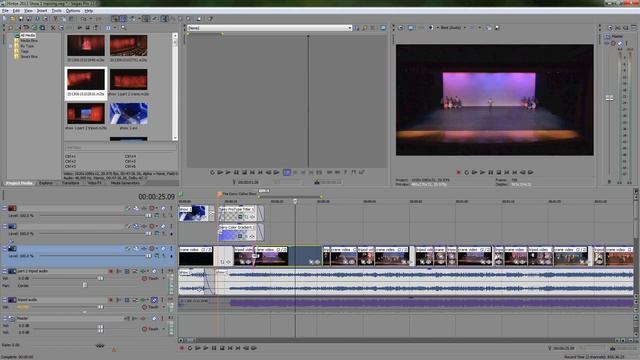The width and height of the screenshot is (640, 360).
Task: Open Project Video Properties in preview toolbar
Action: (x=401, y=28)
